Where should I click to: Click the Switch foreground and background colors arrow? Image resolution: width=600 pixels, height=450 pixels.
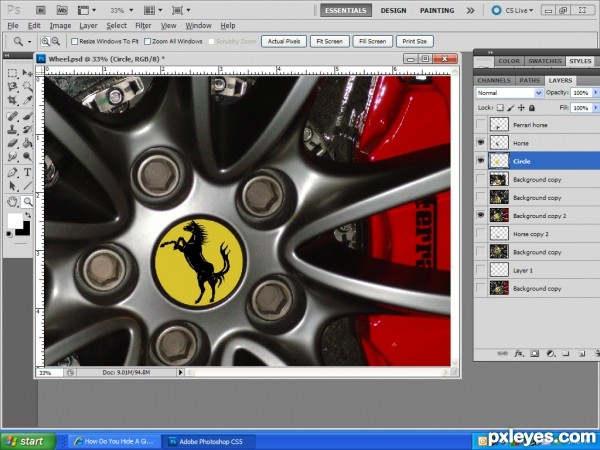point(28,215)
